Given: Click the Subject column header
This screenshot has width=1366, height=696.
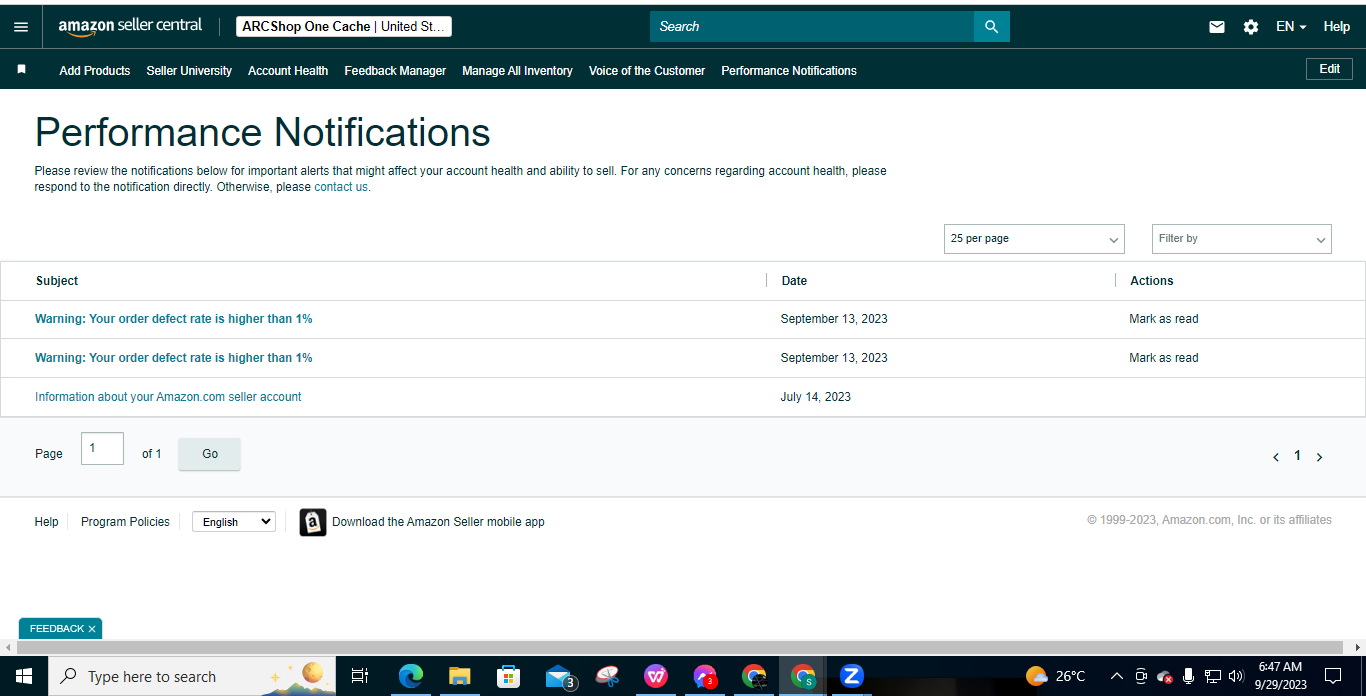Looking at the screenshot, I should [x=57, y=281].
